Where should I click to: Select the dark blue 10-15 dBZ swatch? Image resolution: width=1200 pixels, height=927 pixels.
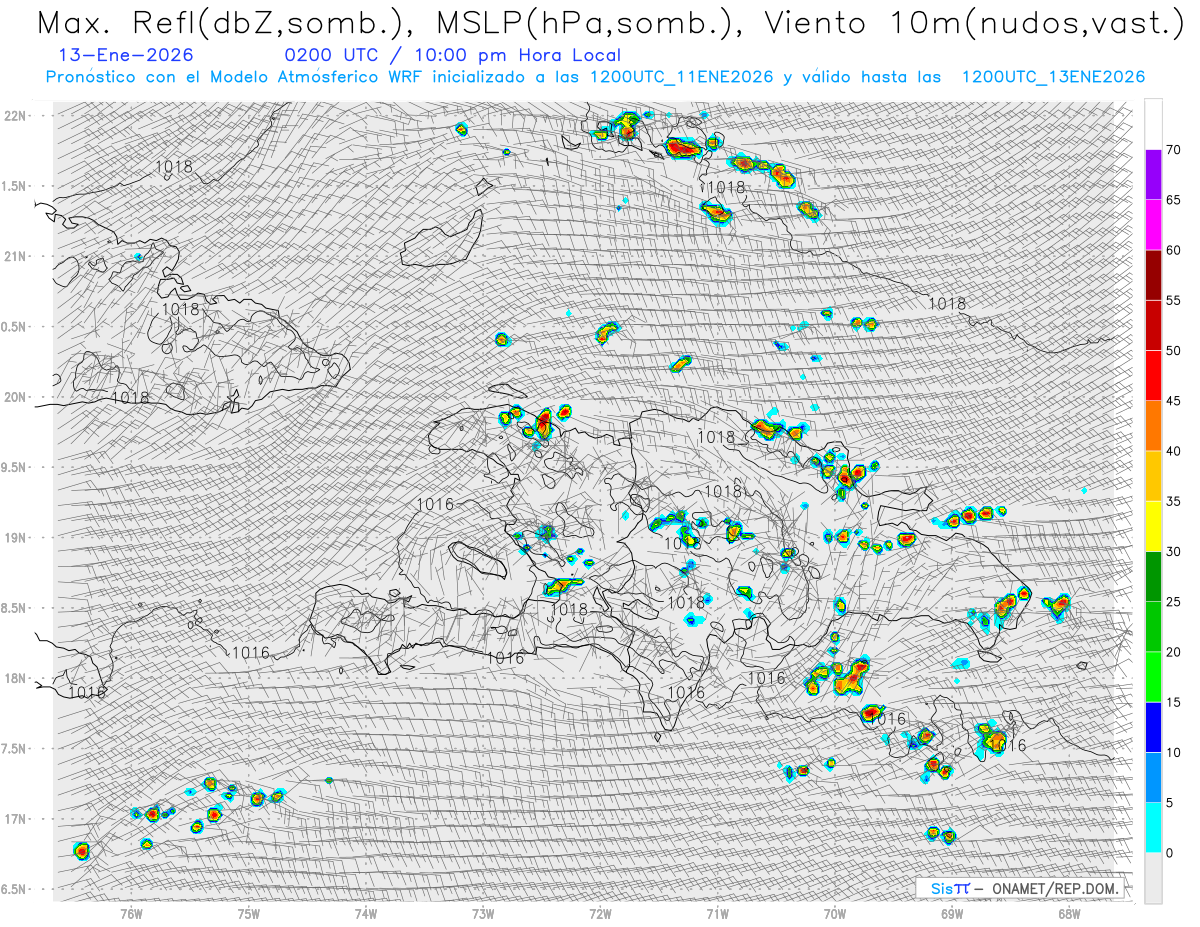1153,727
